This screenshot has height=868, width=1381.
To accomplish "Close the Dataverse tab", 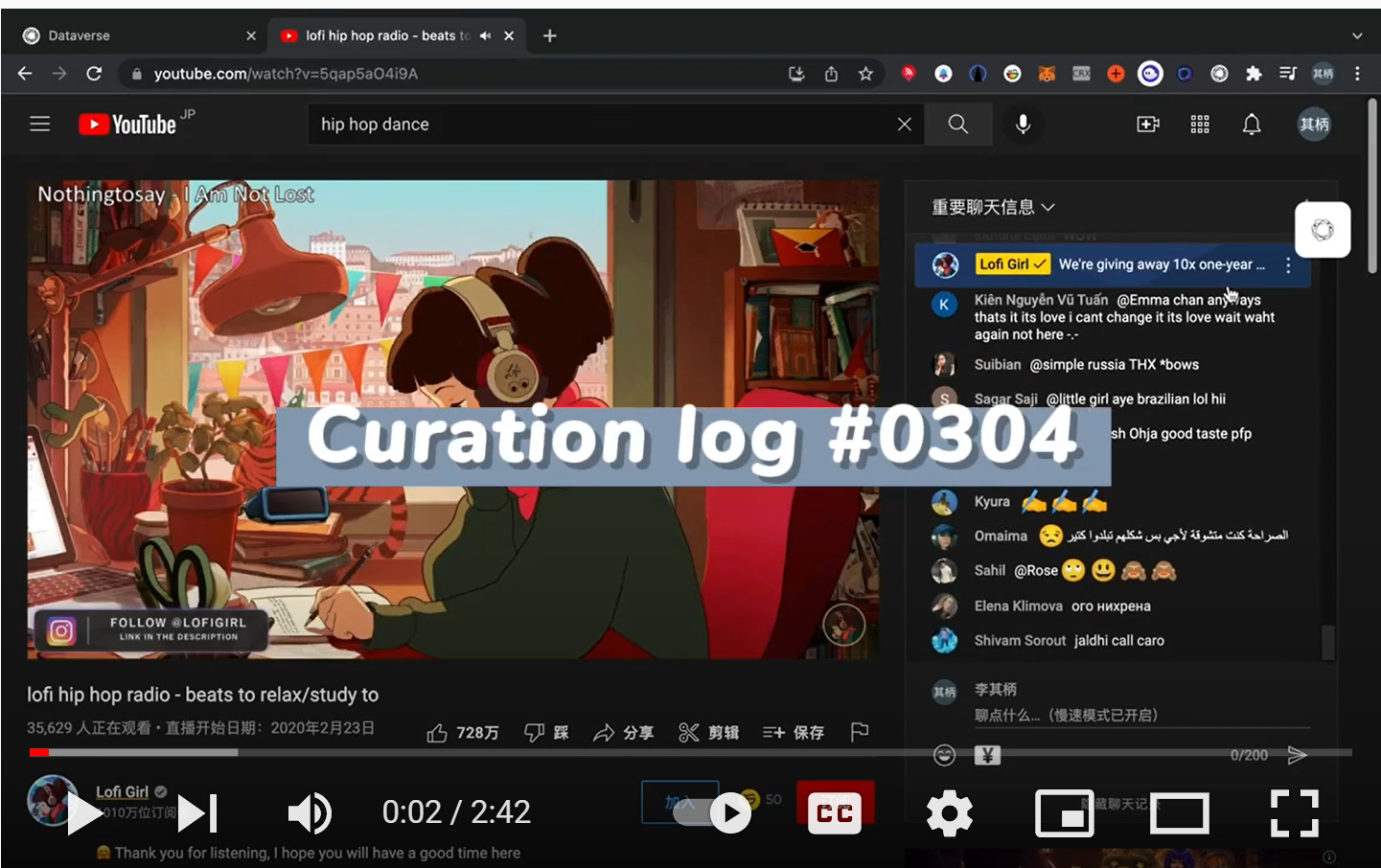I will (251, 35).
